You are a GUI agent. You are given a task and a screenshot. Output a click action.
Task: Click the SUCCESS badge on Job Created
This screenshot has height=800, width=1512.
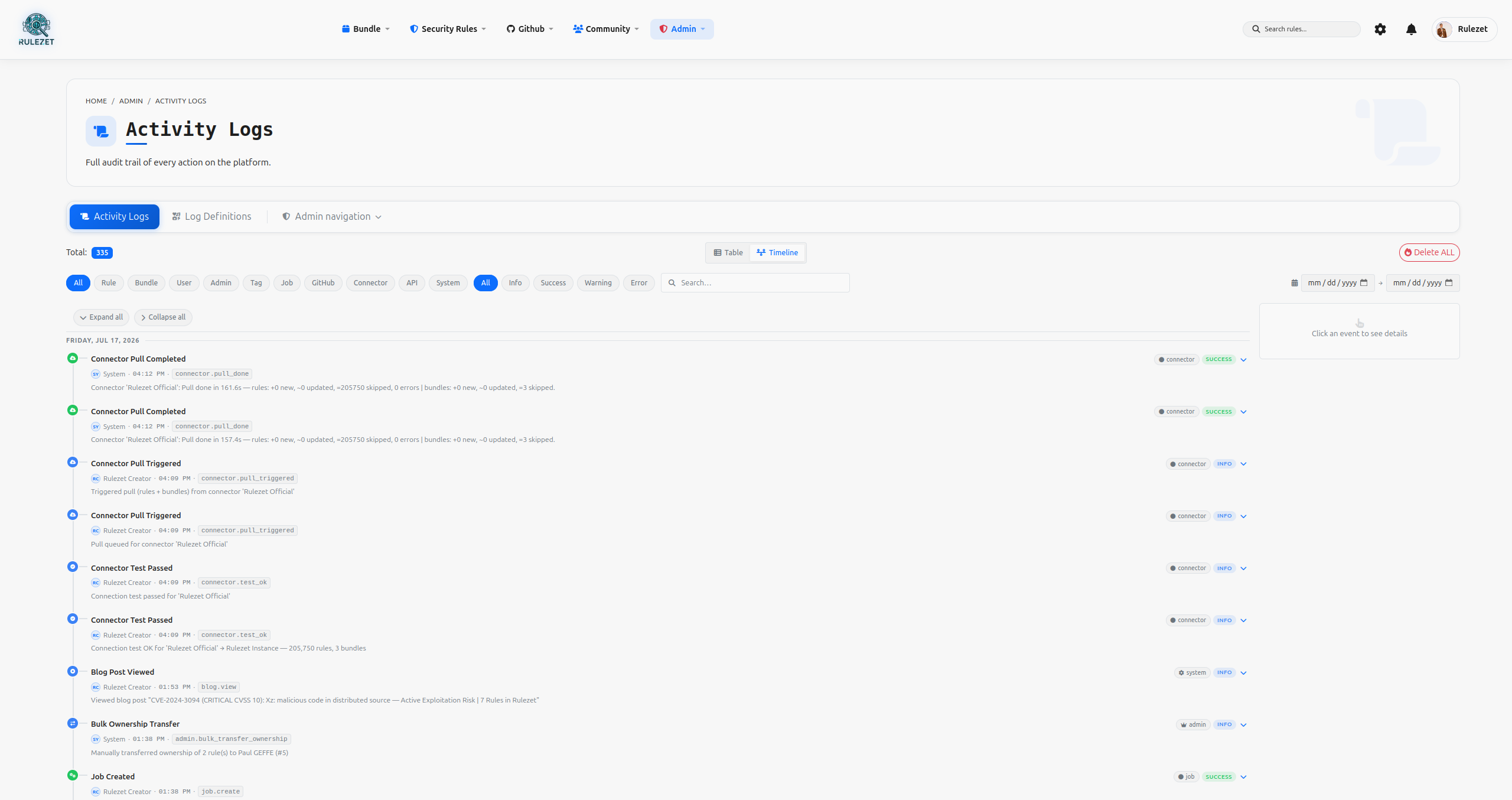1218,777
